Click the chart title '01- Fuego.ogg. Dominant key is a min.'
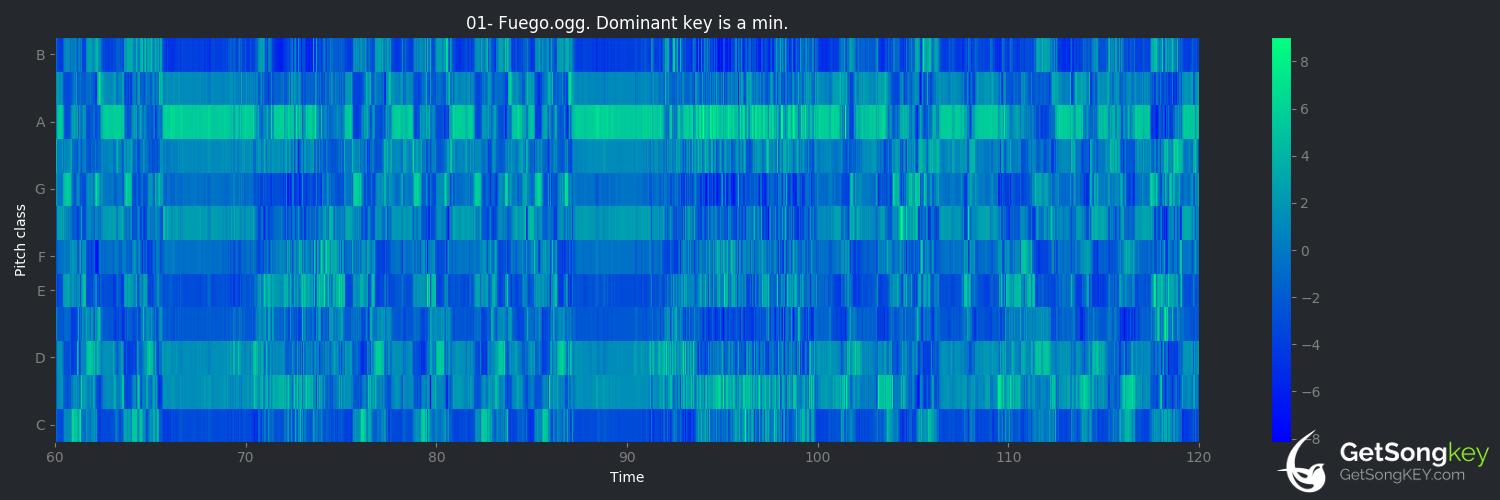Image resolution: width=1500 pixels, height=500 pixels. coord(627,22)
